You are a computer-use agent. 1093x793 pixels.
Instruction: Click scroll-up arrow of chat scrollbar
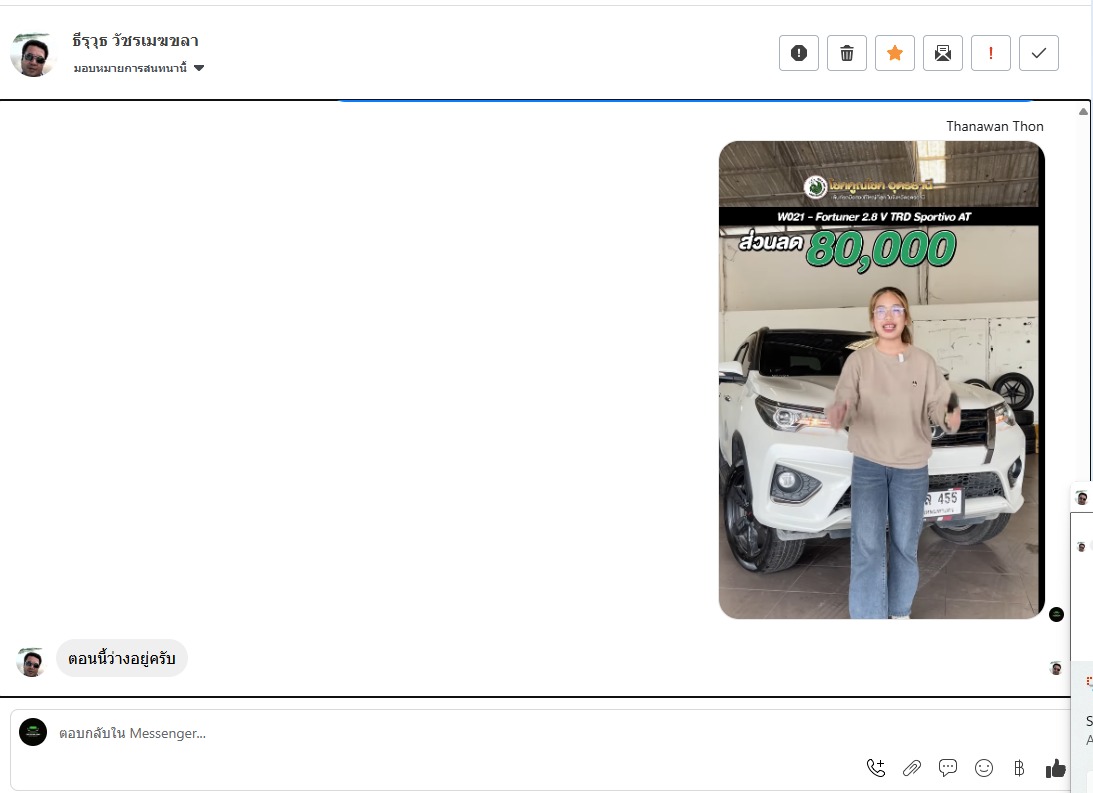pos(1083,111)
